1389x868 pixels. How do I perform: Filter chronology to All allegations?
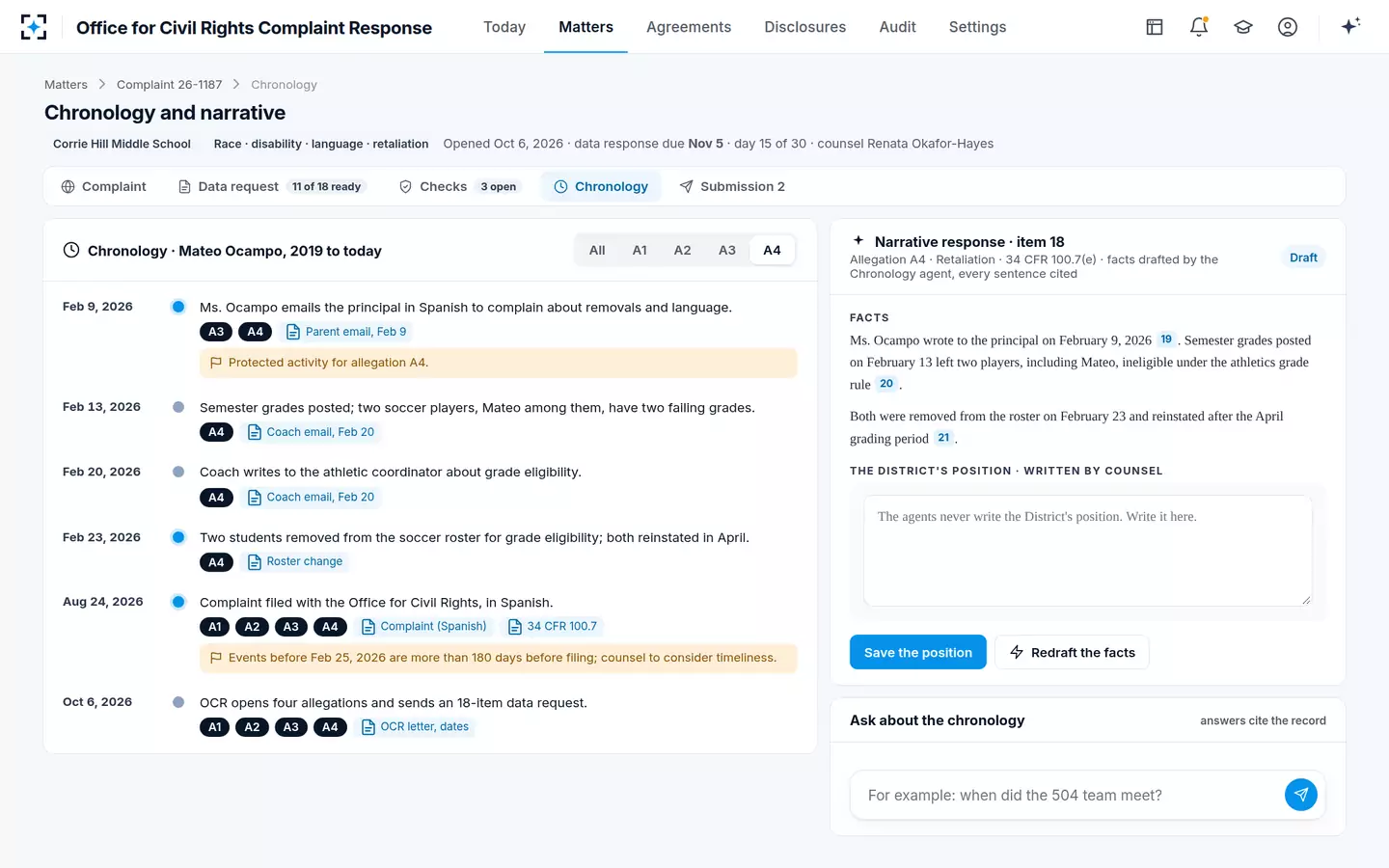597,251
